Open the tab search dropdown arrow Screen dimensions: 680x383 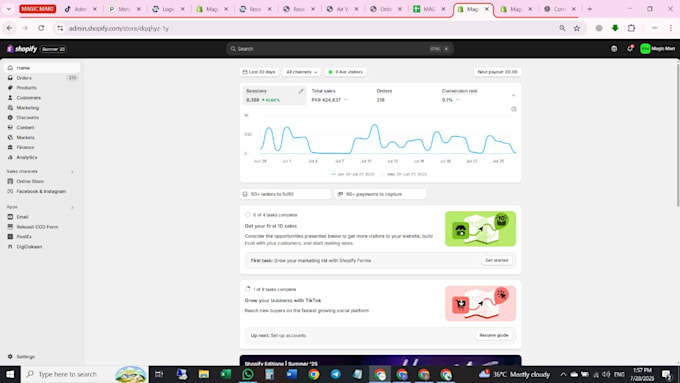tap(9, 9)
